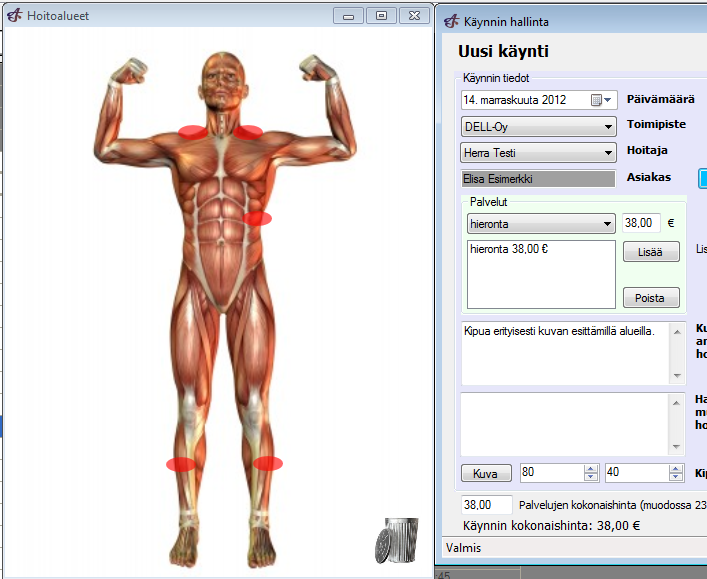Click the red pain marker on the abdomen
This screenshot has height=579, width=707.
[257, 218]
